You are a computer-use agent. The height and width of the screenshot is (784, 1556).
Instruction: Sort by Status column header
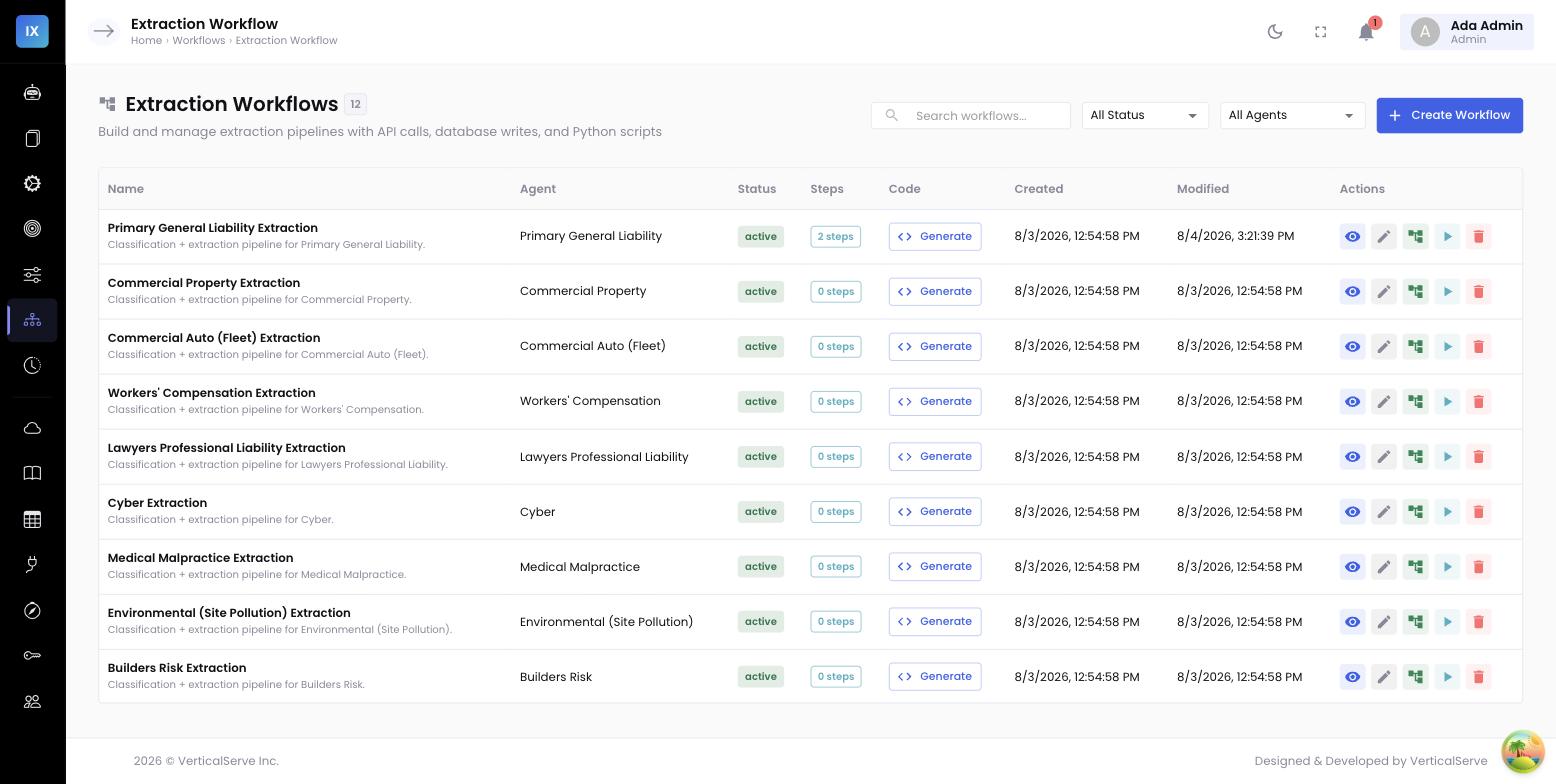coord(757,189)
